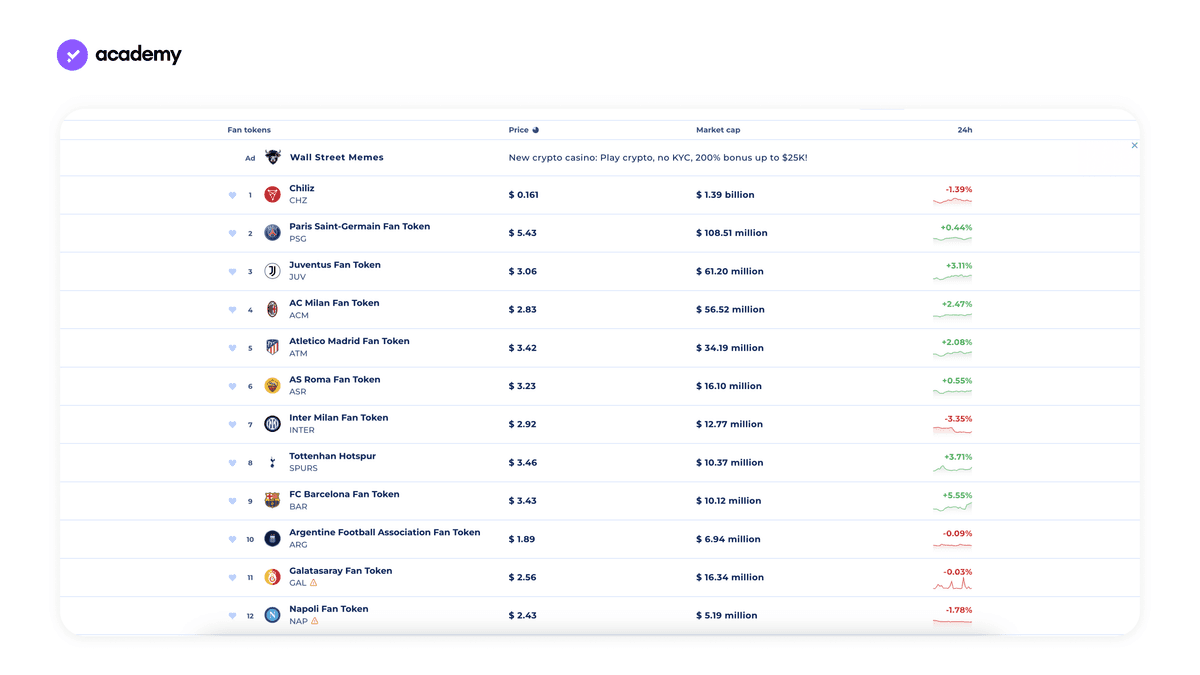The width and height of the screenshot is (1200, 675).
Task: Sort by the Price column header
Action: tap(518, 130)
